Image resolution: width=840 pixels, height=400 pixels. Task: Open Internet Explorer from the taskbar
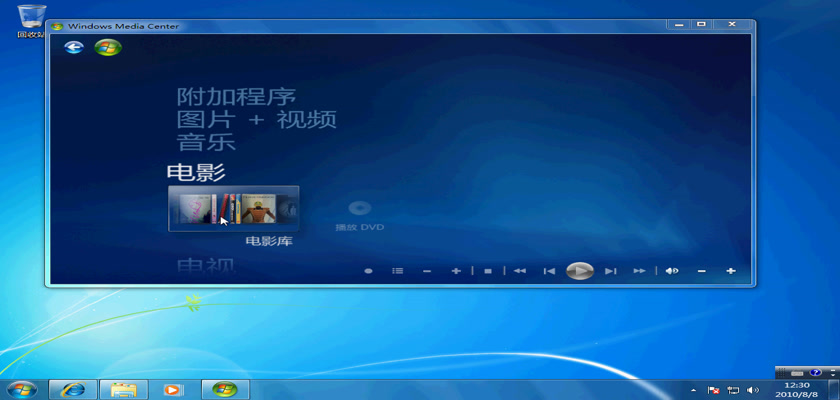coord(73,389)
